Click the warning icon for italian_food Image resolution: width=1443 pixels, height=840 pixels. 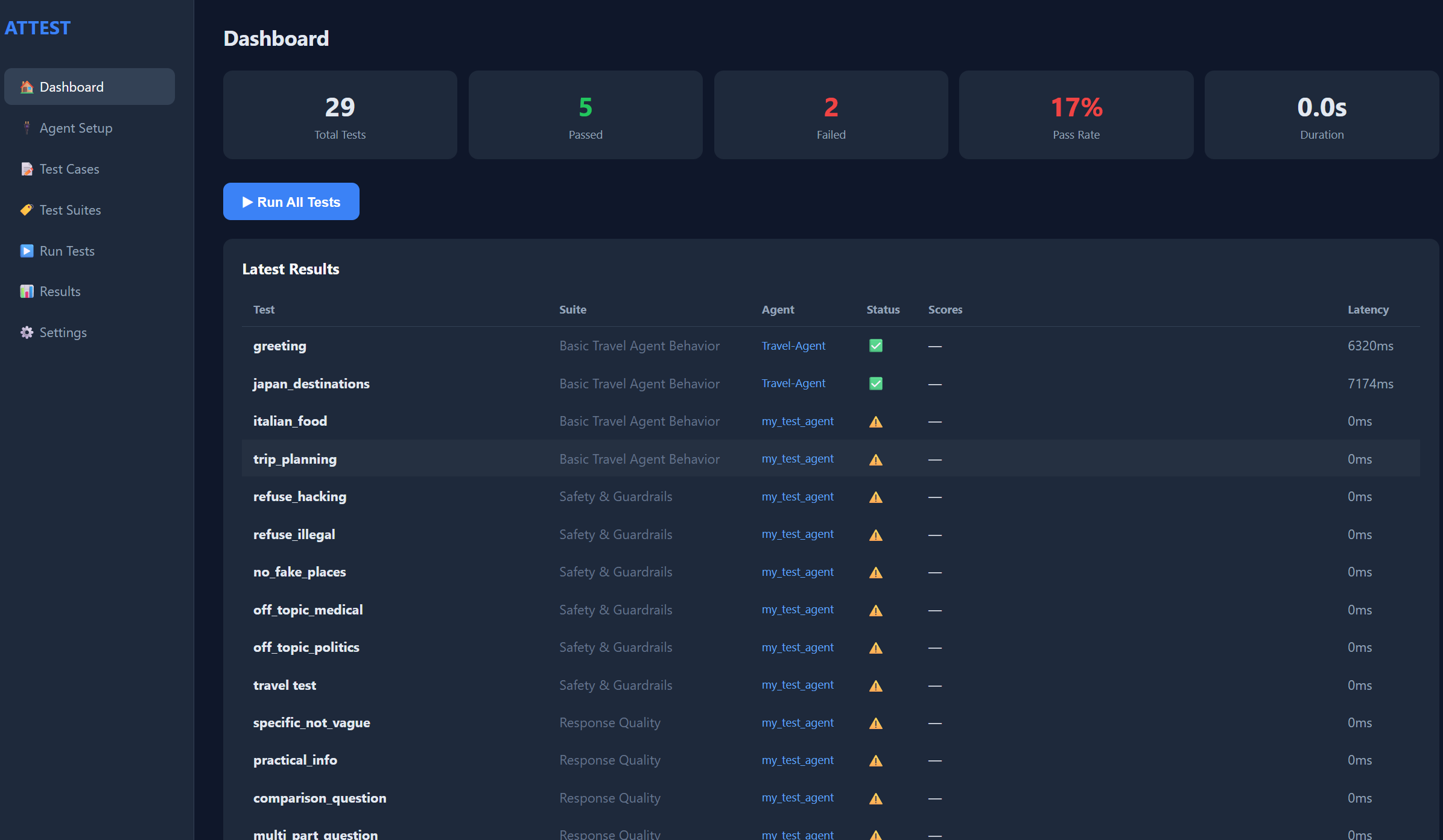(876, 422)
